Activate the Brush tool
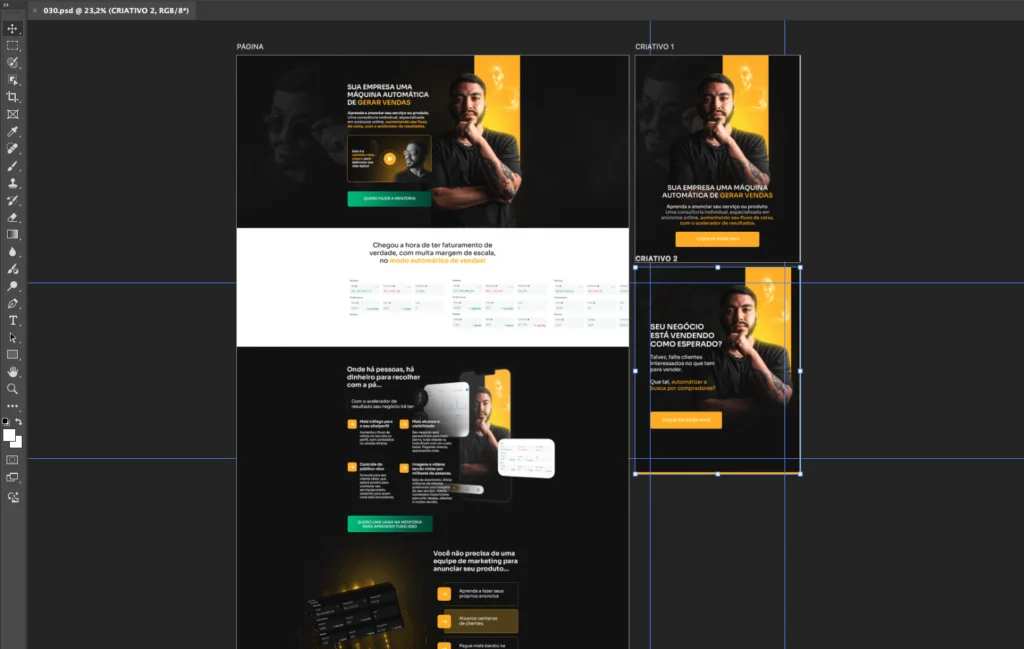1024x649 pixels. (13, 166)
